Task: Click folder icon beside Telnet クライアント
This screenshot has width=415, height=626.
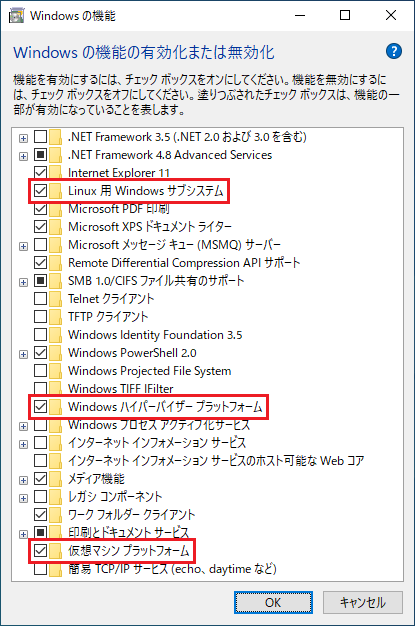Action: click(56, 299)
